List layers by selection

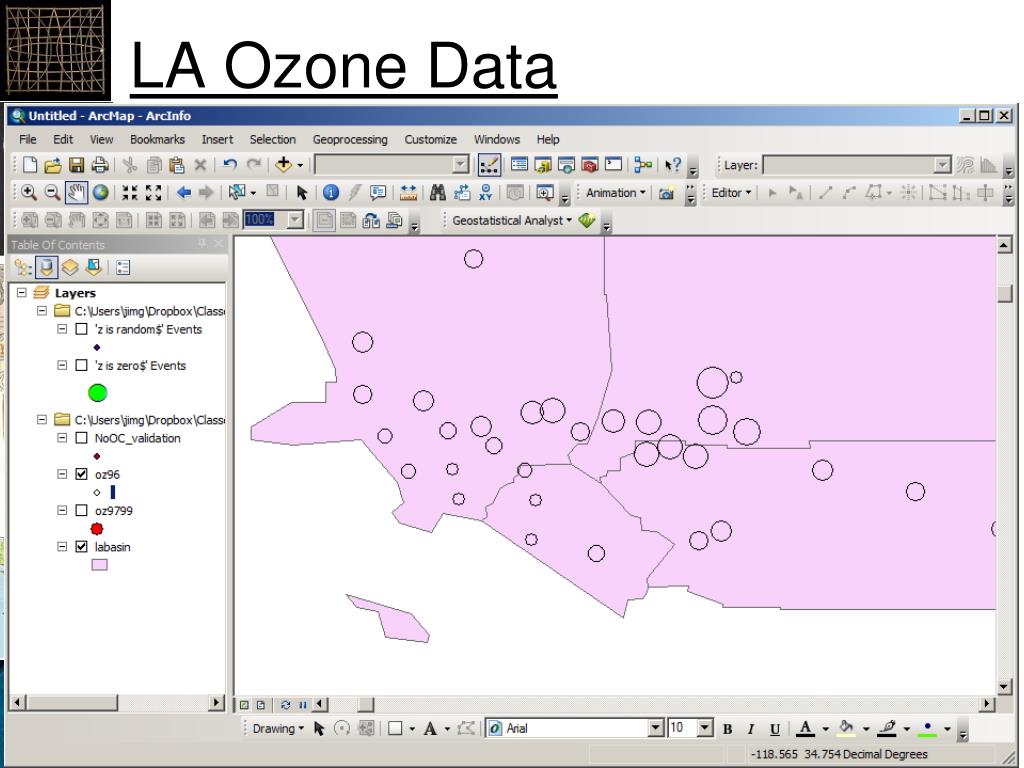coord(93,267)
